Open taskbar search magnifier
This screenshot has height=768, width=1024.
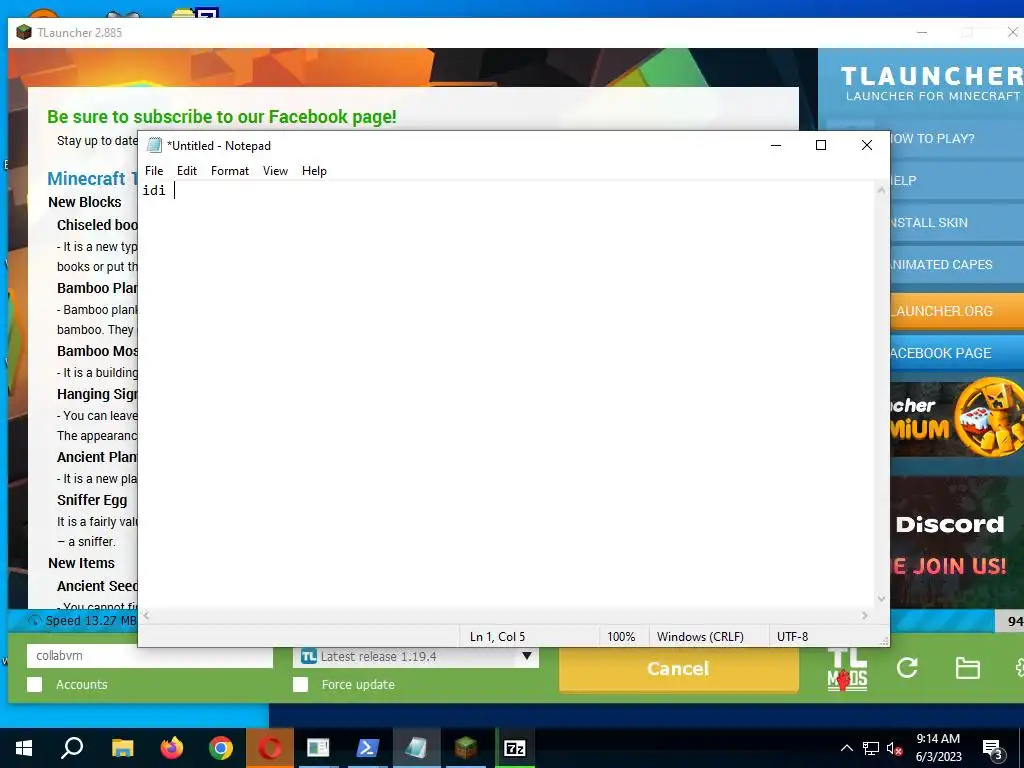pos(72,748)
